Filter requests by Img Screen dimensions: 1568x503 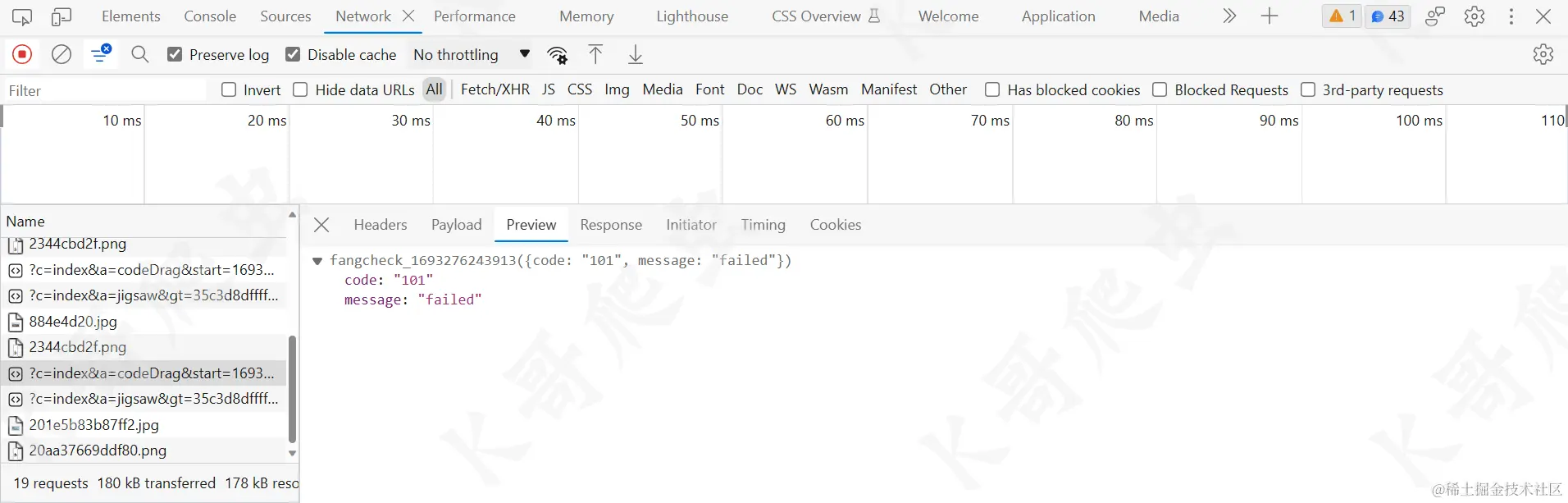tap(617, 89)
